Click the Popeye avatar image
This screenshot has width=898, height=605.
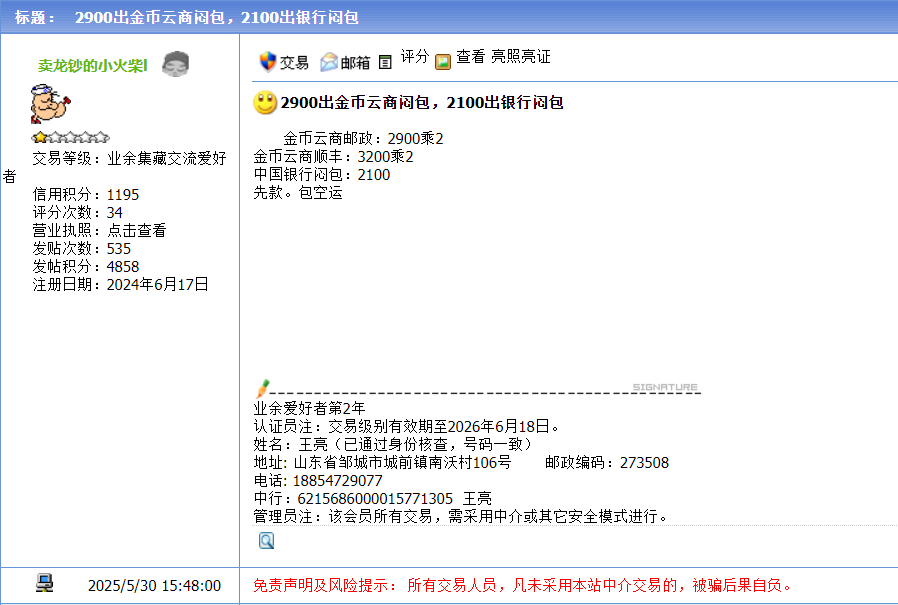click(x=48, y=104)
